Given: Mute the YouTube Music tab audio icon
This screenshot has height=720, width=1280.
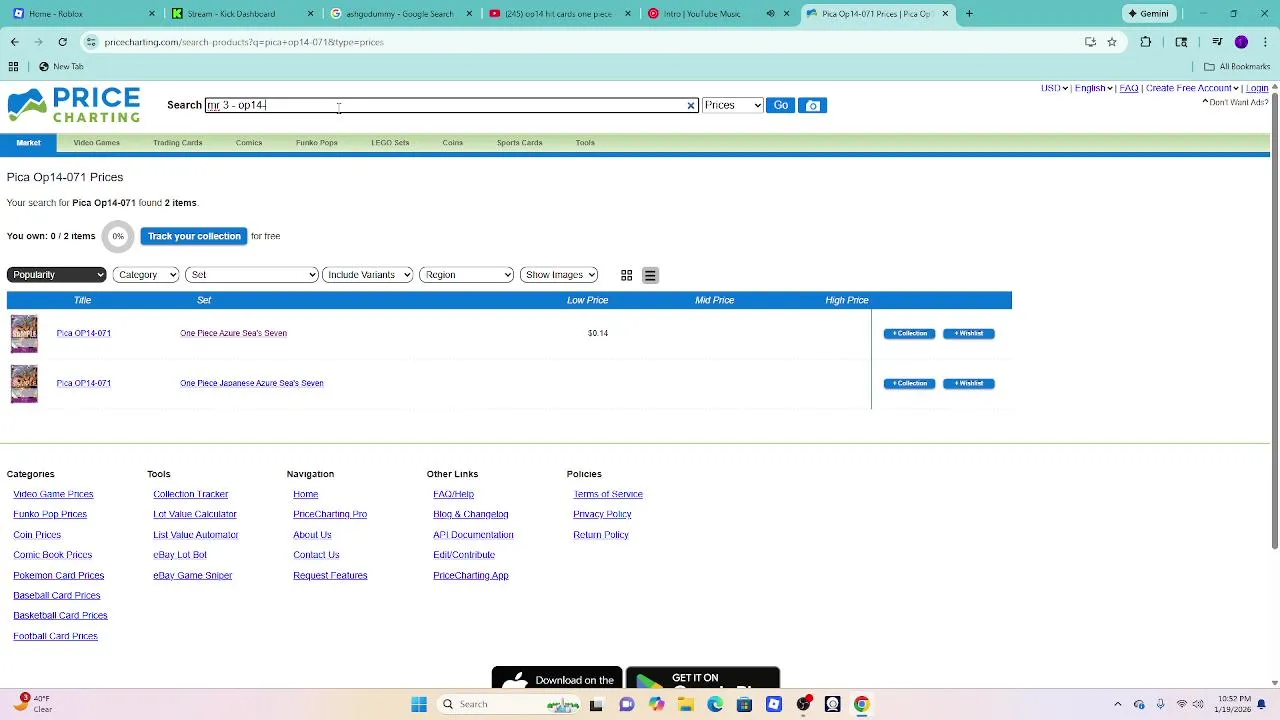Looking at the screenshot, I should (x=770, y=14).
